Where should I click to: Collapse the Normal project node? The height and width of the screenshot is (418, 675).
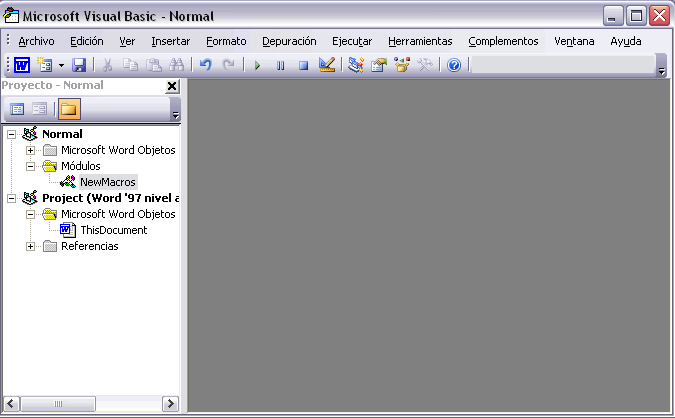(x=11, y=134)
